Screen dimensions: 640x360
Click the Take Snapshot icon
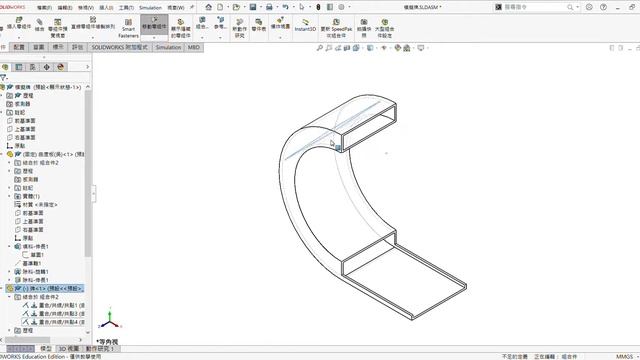(364, 22)
